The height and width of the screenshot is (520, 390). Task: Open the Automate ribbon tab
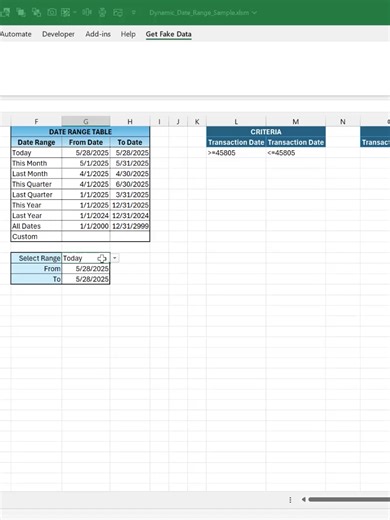[x=16, y=34]
